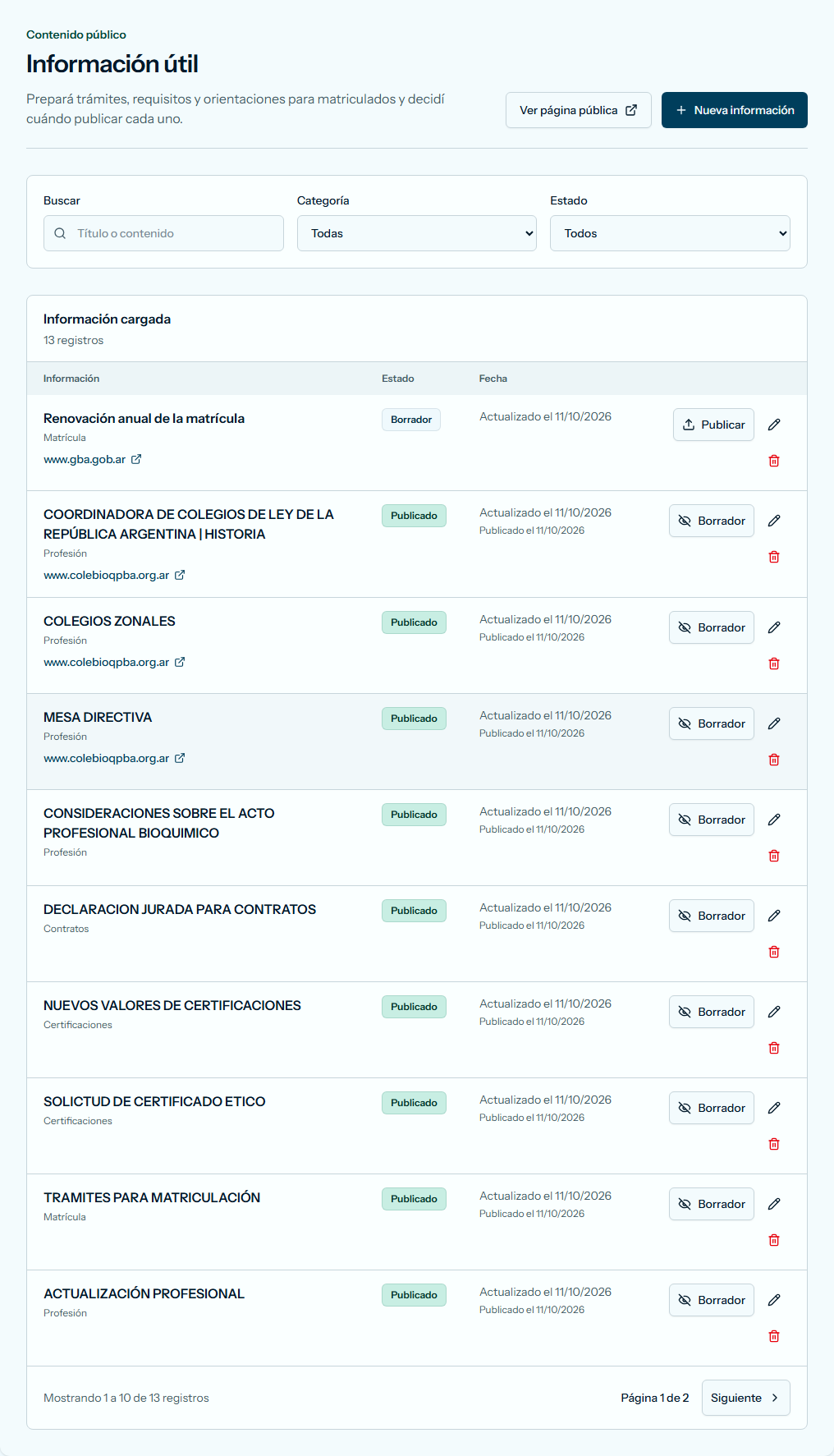Delete COORDINADORA DE COLEGIOS DE LEY entry
Viewport: 834px width, 1456px height.
pos(774,557)
